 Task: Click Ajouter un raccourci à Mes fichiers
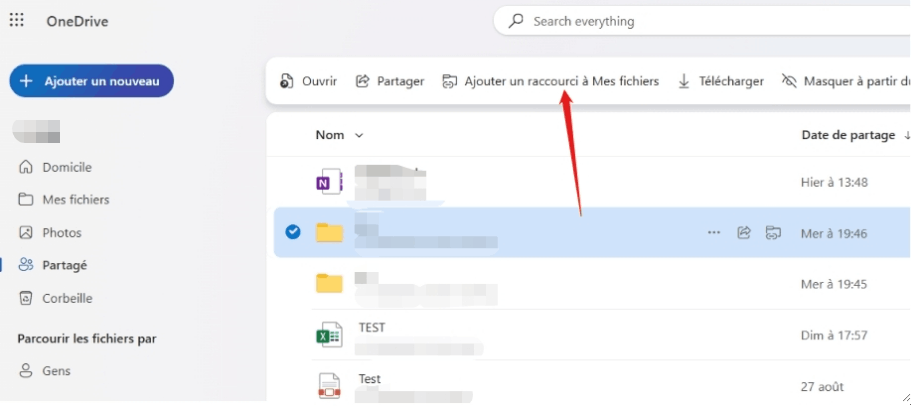(550, 81)
